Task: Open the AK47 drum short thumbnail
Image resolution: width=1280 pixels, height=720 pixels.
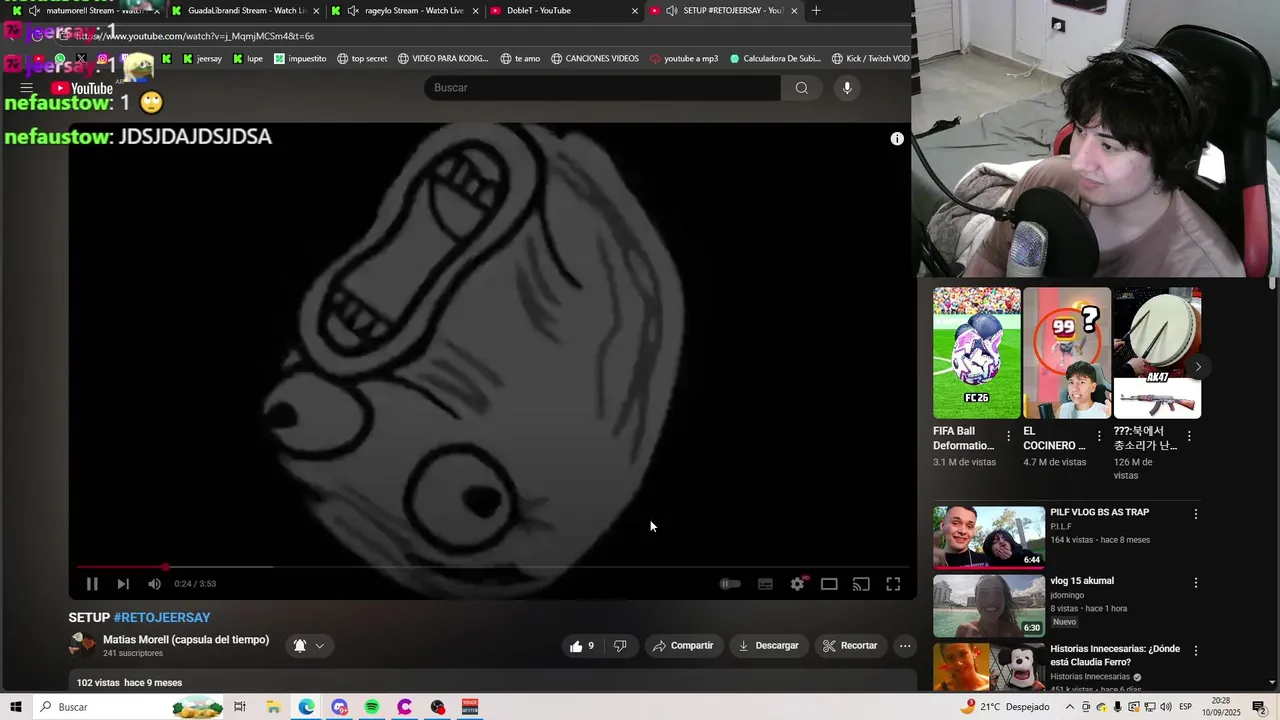Action: [1157, 353]
